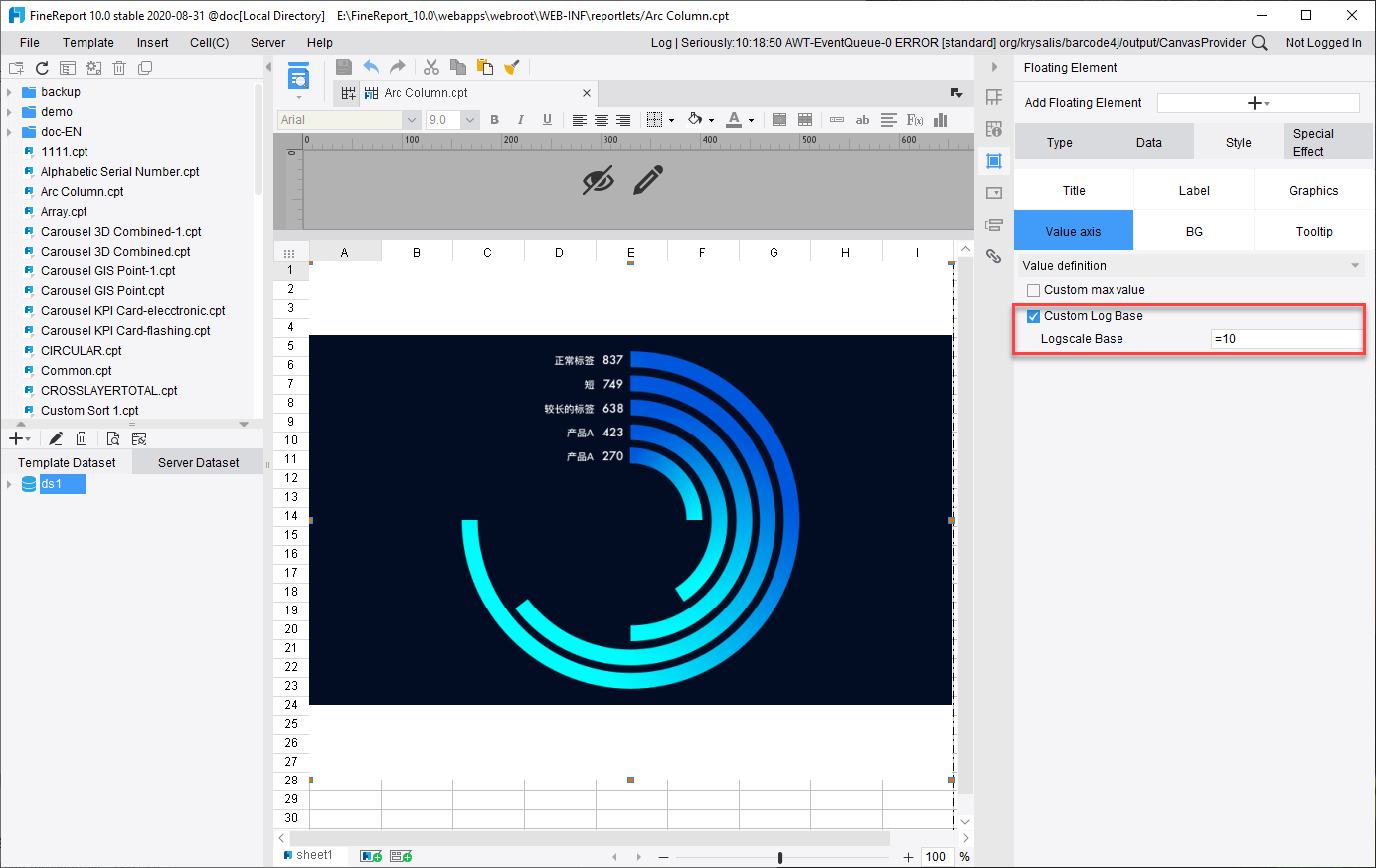Uncheck the Custom Log Base checkbox
The height and width of the screenshot is (868, 1376).
click(1033, 316)
